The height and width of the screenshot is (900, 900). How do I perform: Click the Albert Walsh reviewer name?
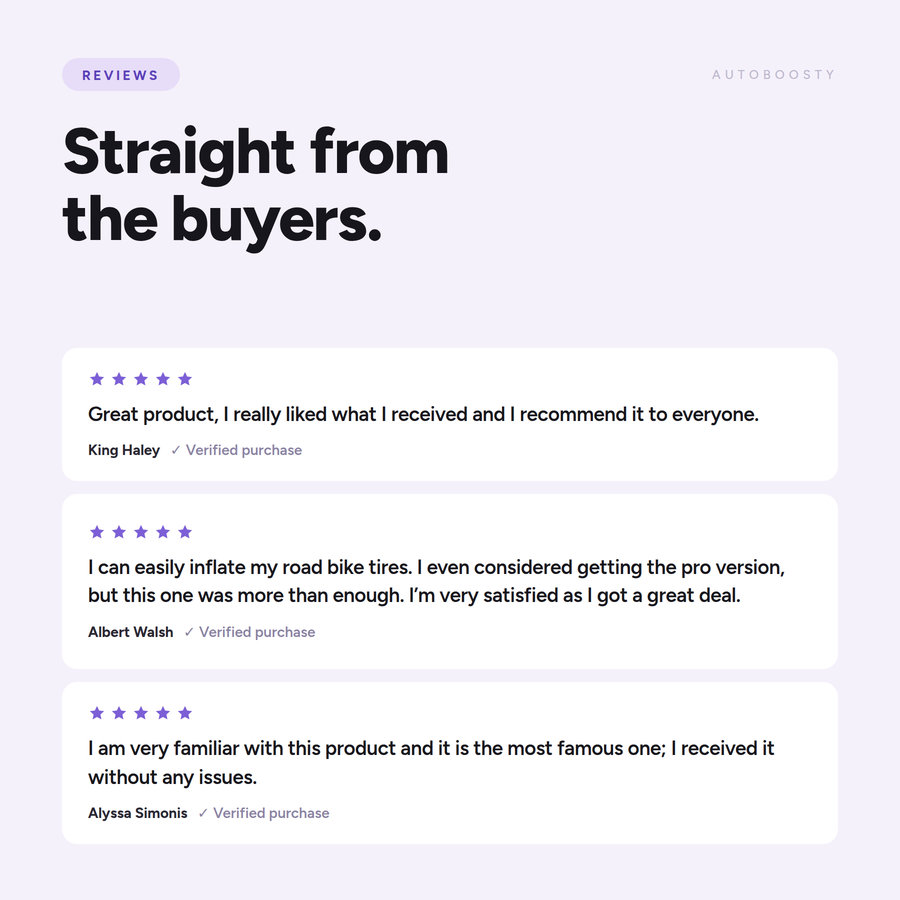pos(131,632)
